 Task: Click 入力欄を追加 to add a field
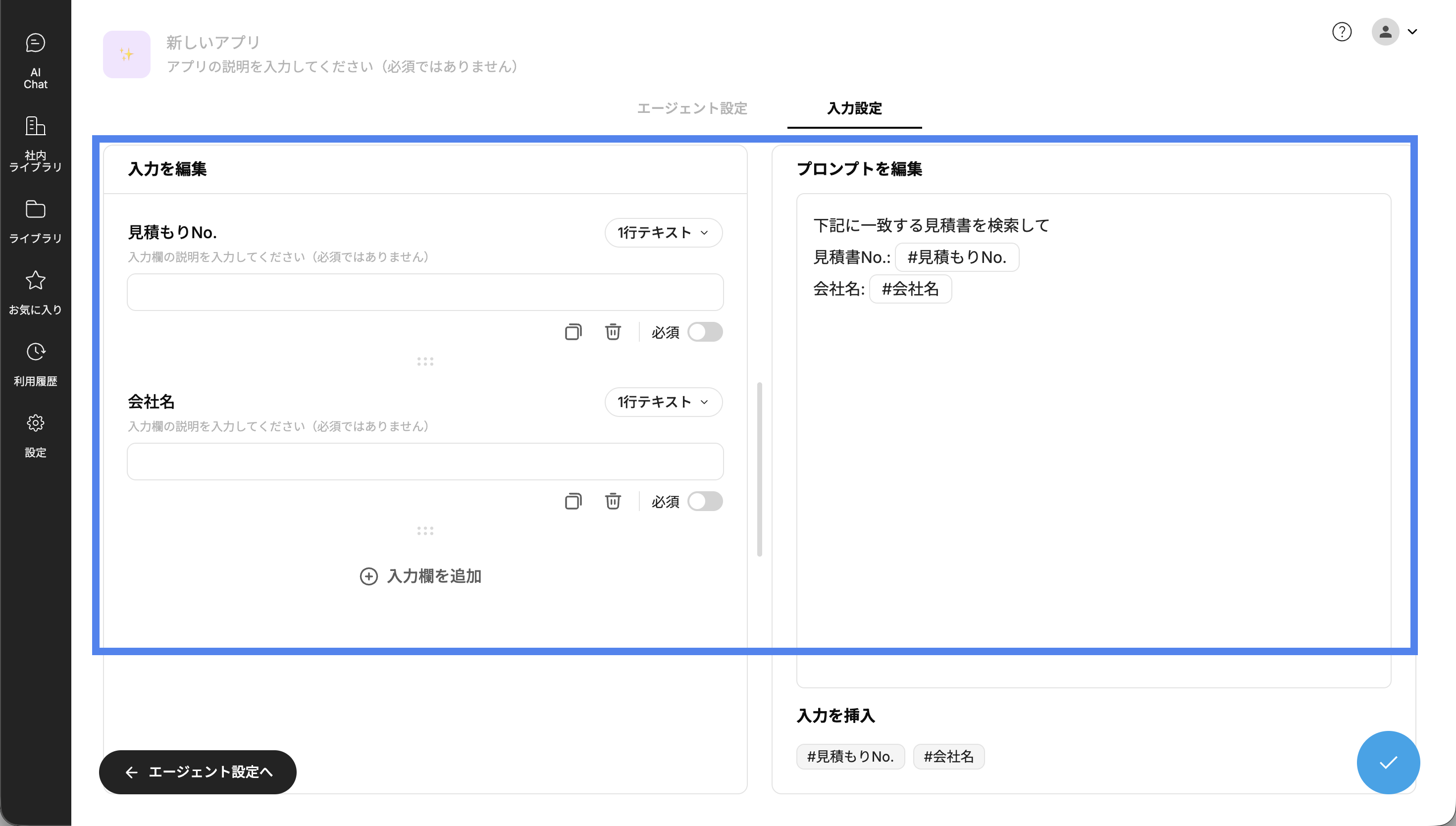(x=421, y=576)
